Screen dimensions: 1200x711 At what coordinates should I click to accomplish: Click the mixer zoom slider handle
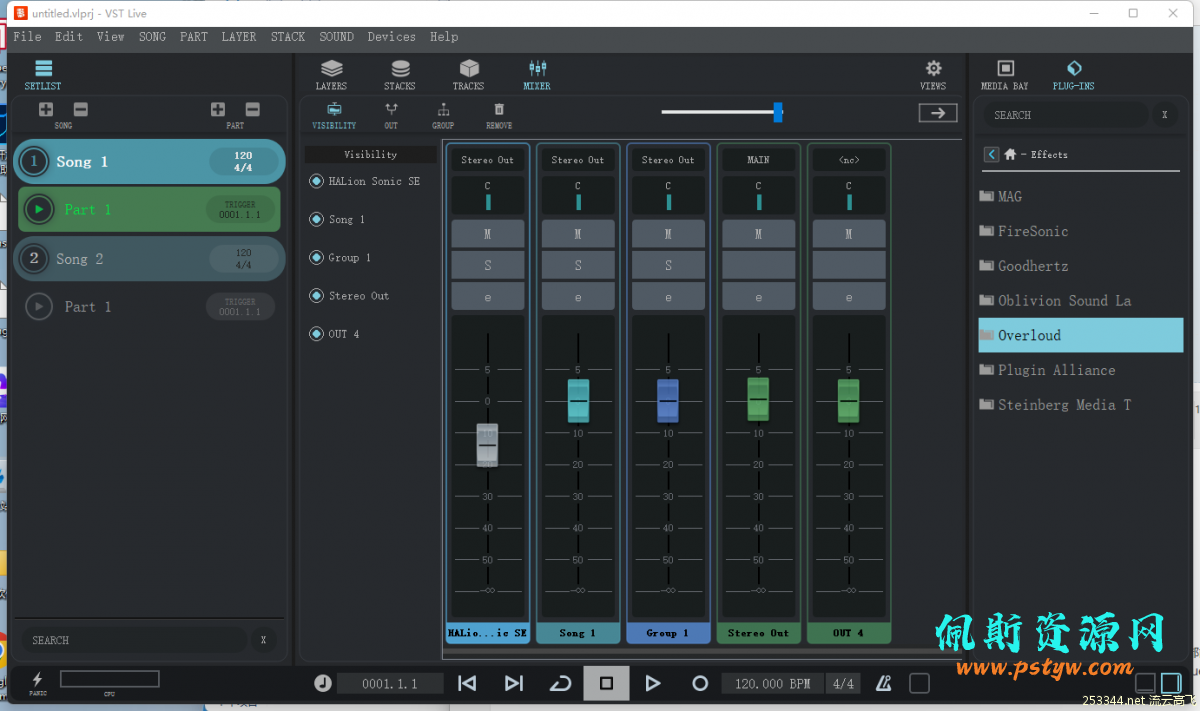(778, 113)
